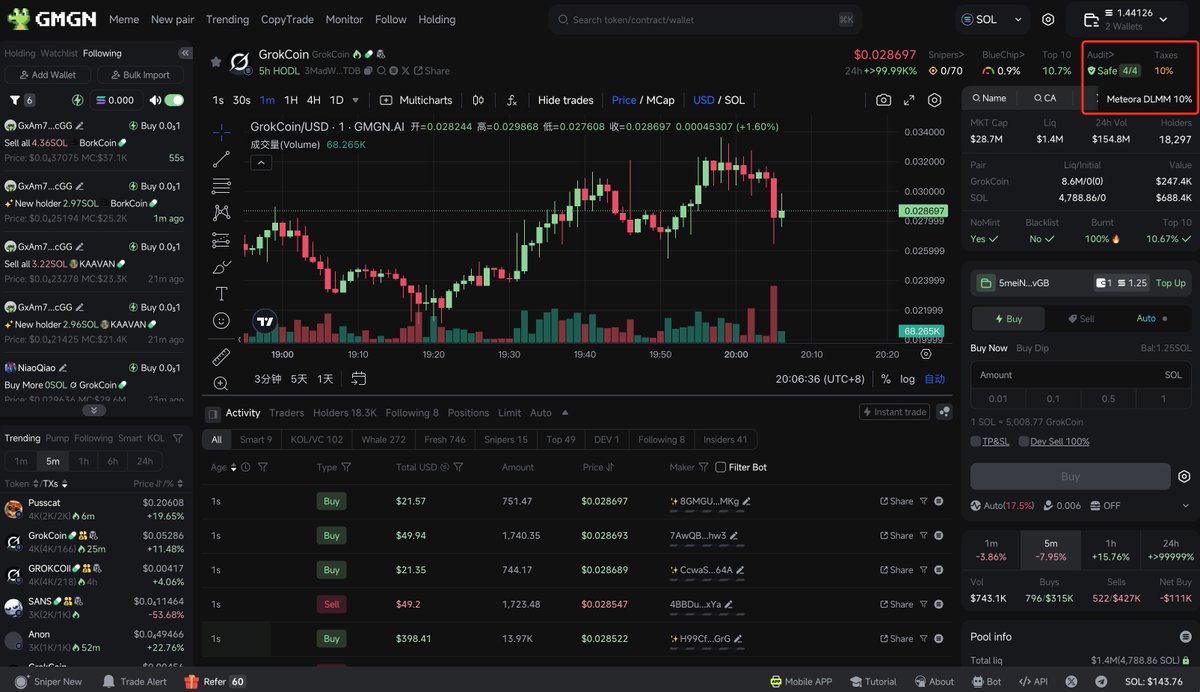
Task: Open the indicators fx menu
Action: [x=511, y=100]
